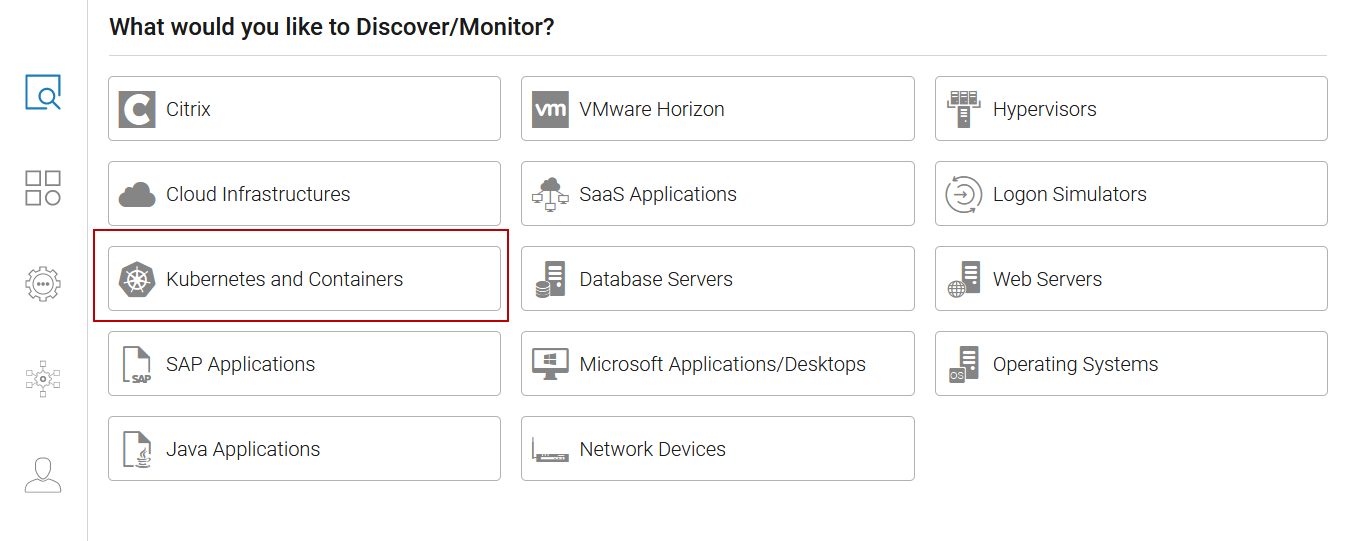Click the Web Servers globe icon
Image resolution: width=1345 pixels, height=541 pixels.
coord(964,279)
